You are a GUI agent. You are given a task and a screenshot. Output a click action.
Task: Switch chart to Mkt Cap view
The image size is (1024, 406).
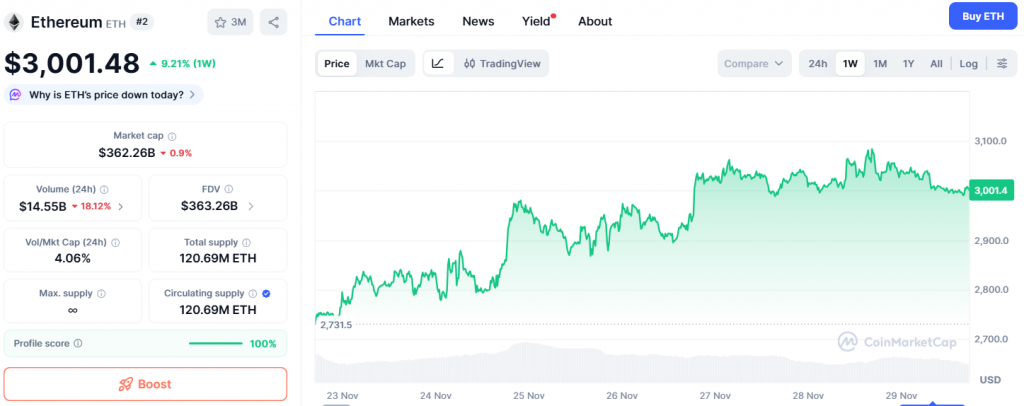(385, 63)
